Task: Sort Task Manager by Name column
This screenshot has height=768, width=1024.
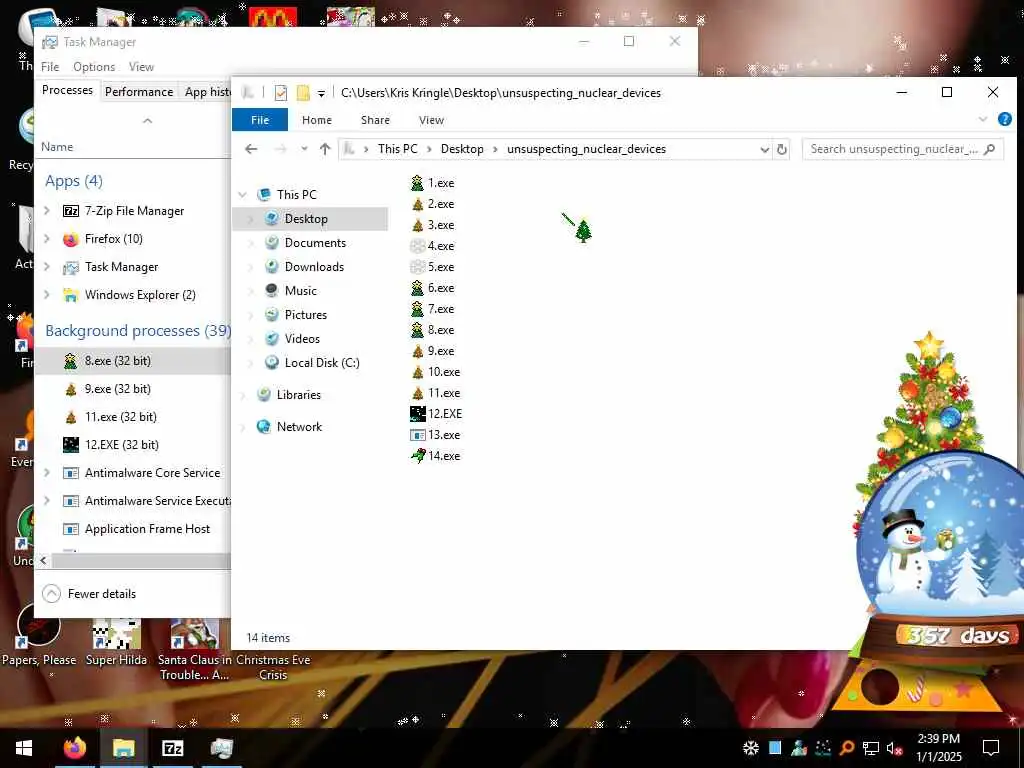Action: 57,147
